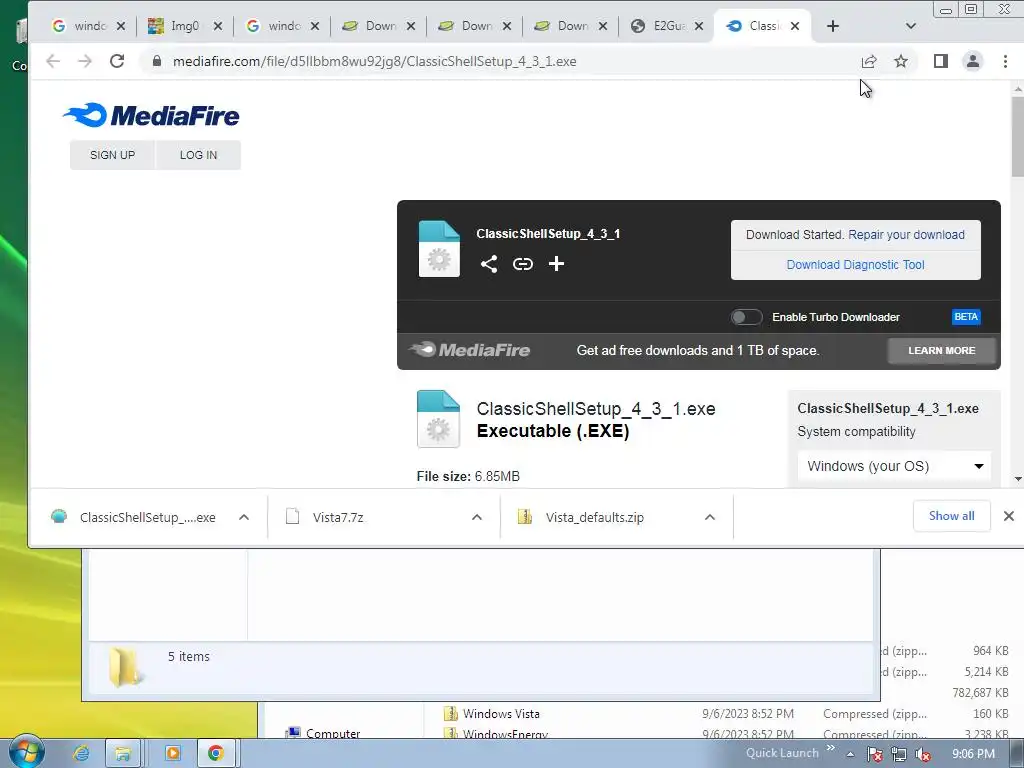Click the padlock site info icon

(x=156, y=61)
